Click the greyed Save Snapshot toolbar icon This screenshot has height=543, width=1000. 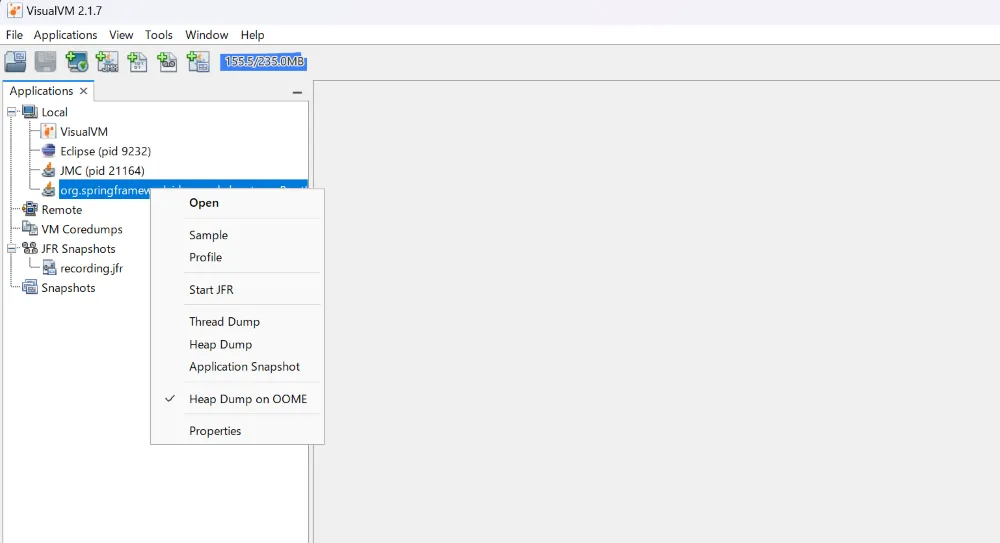point(45,62)
